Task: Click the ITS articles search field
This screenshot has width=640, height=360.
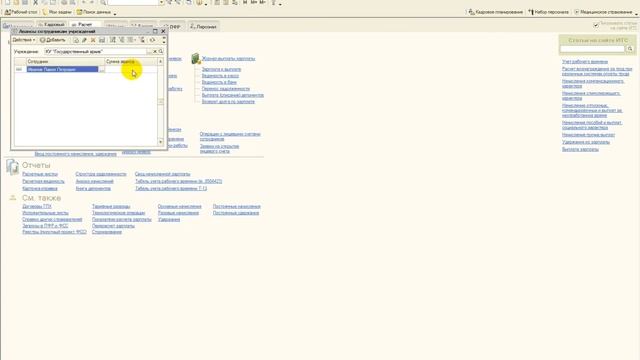Action: pos(593,49)
